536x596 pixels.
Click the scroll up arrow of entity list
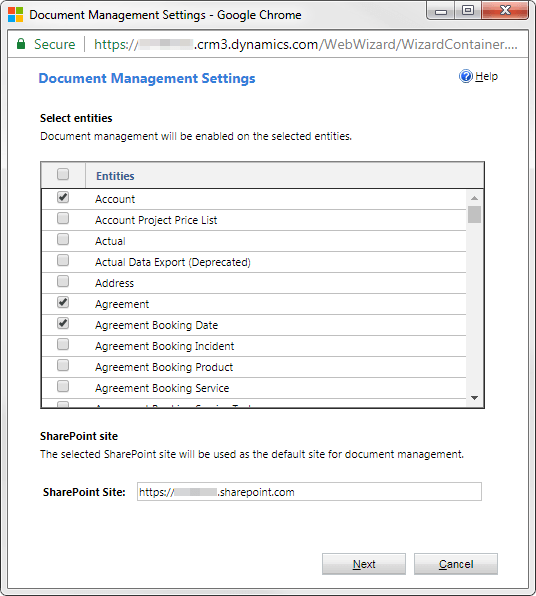click(474, 198)
